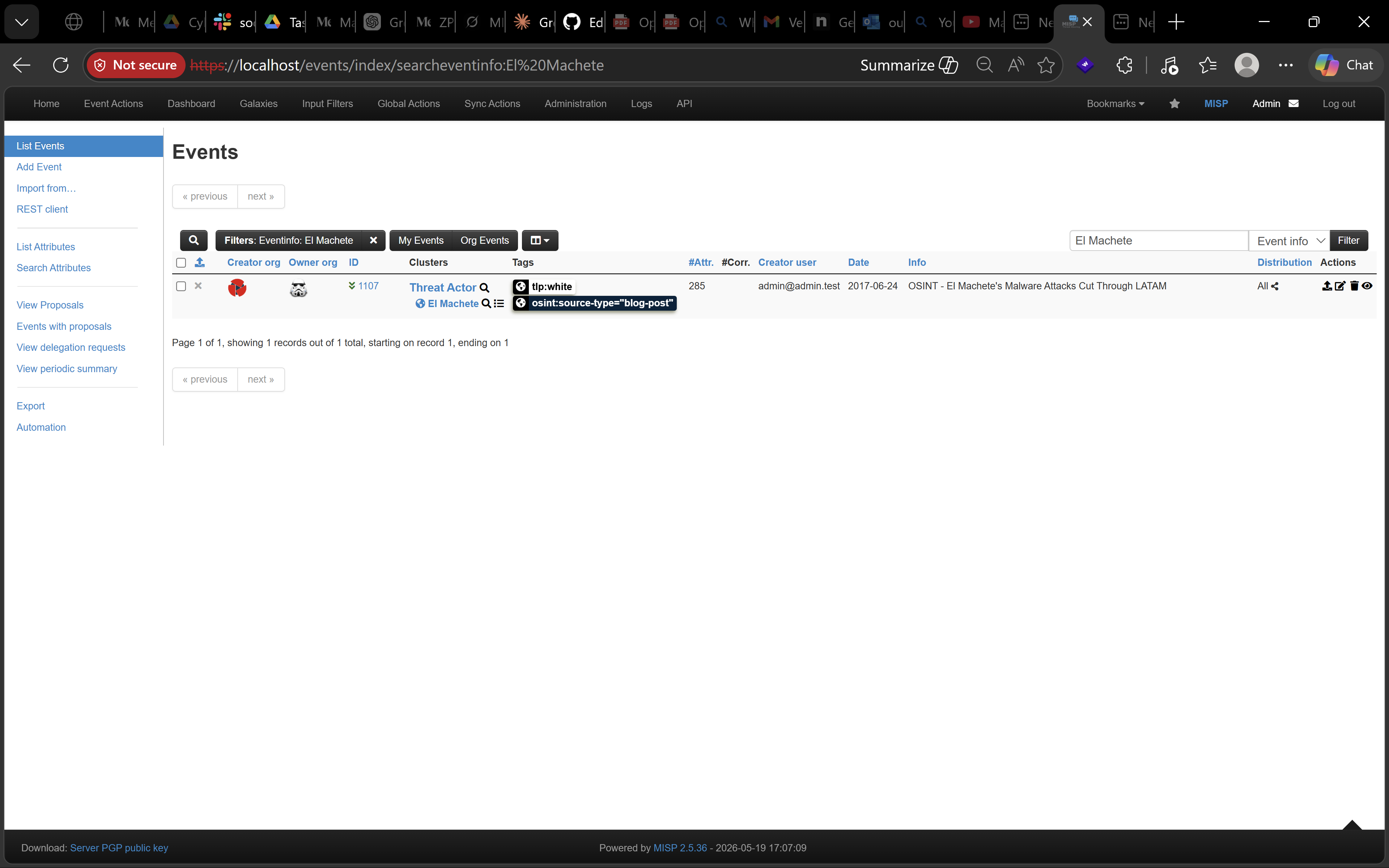Open the Event Actions menu
This screenshot has width=1389, height=868.
tap(113, 103)
